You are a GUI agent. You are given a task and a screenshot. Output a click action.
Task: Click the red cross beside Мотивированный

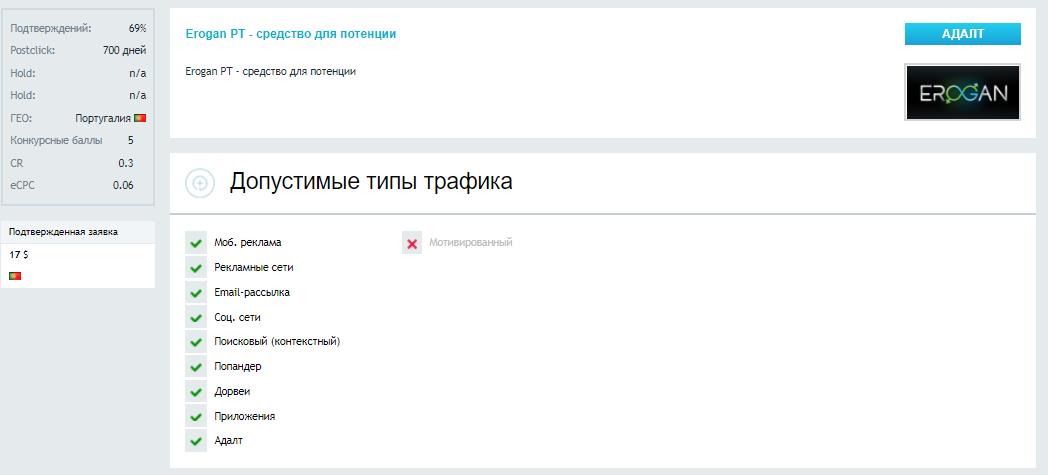(412, 243)
